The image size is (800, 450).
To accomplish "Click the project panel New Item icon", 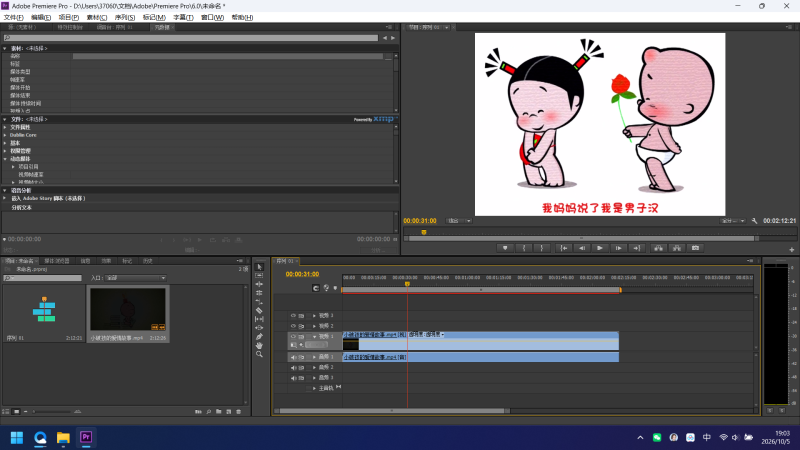I will [229, 412].
